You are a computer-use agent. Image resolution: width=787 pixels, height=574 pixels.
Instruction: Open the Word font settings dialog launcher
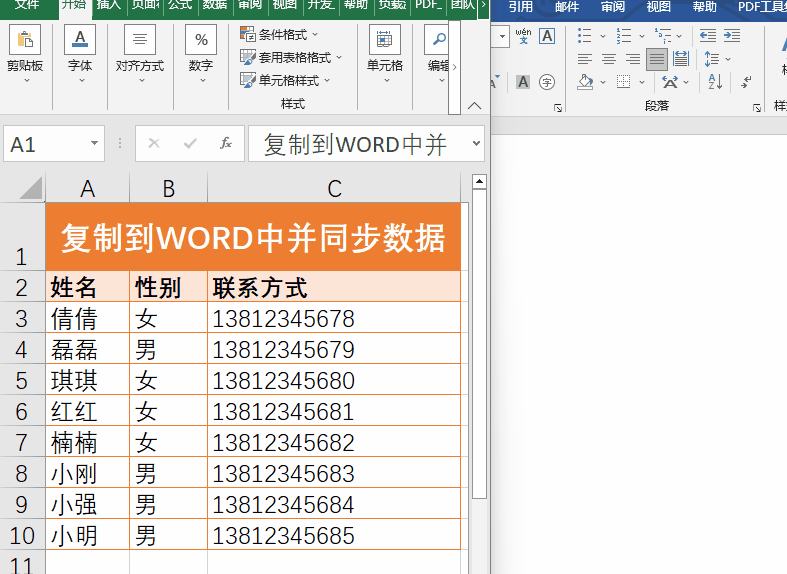pyautogui.click(x=558, y=108)
